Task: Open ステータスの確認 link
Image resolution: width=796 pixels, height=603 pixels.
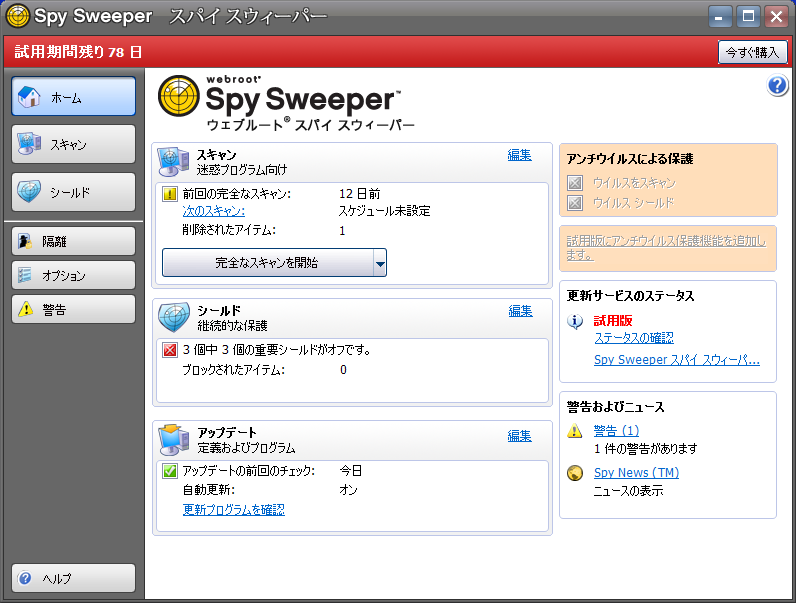Action: pyautogui.click(x=634, y=338)
